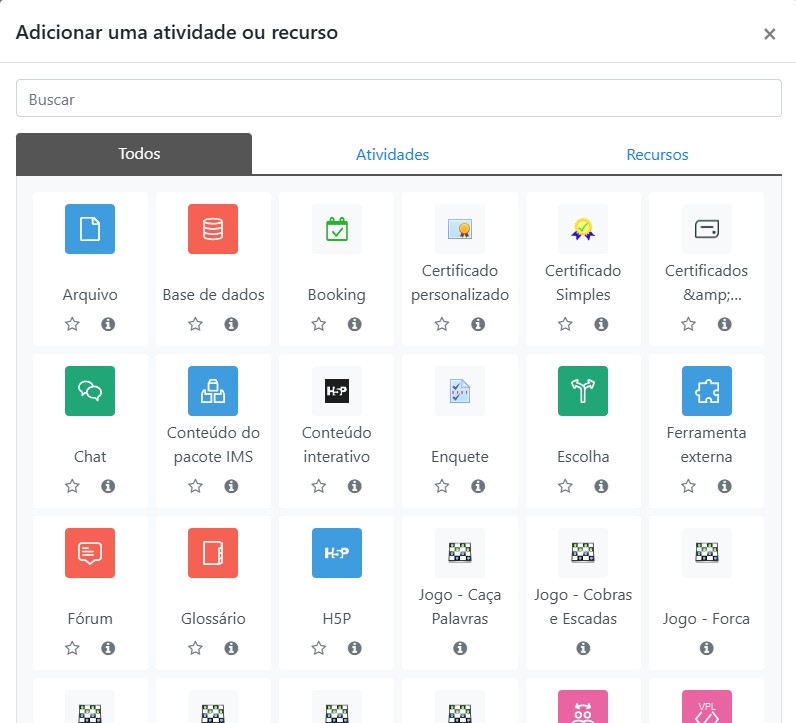Screen dimensions: 796x723
Task: Select the Conteúdo do pacote IMS icon
Action: 213,391
